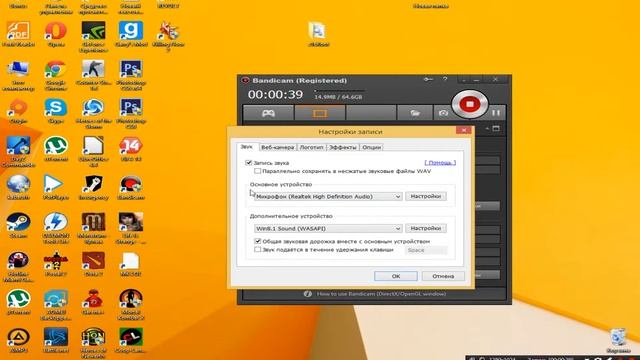Image resolution: width=640 pixels, height=360 pixels.
Task: Enable Звук подаётся при удержании клавиши checkbox
Action: (258, 249)
